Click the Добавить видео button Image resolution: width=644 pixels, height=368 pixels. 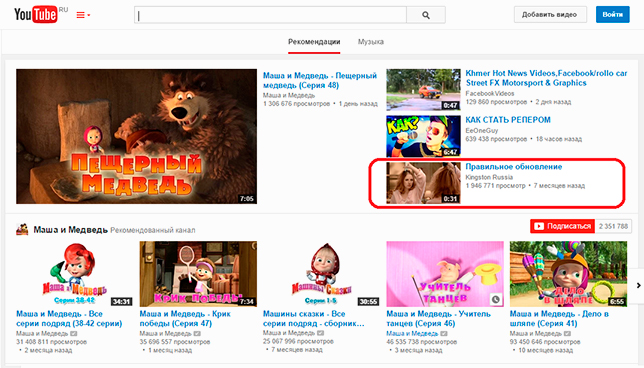click(x=550, y=14)
